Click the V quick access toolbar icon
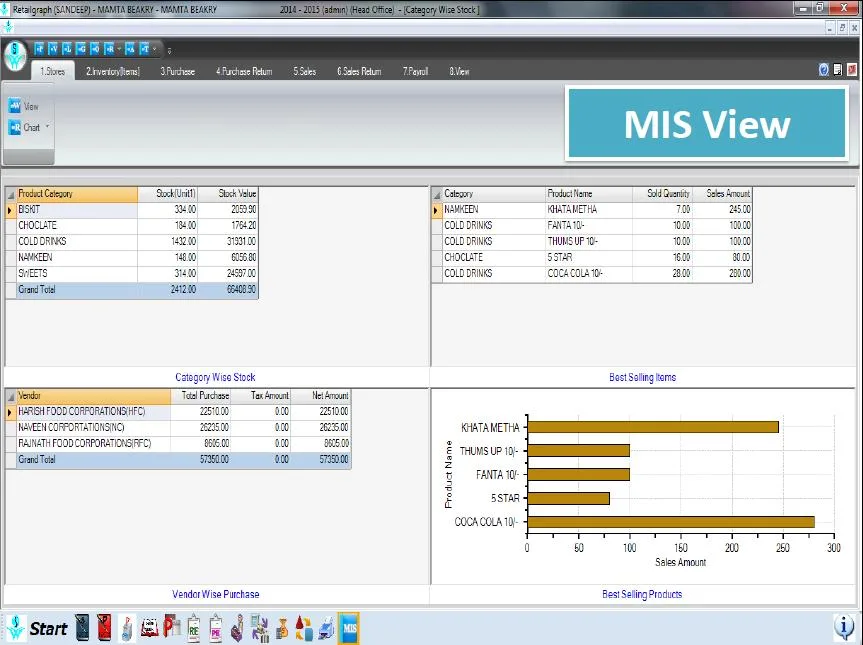Screen dimensions: 863x645 click(x=53, y=50)
